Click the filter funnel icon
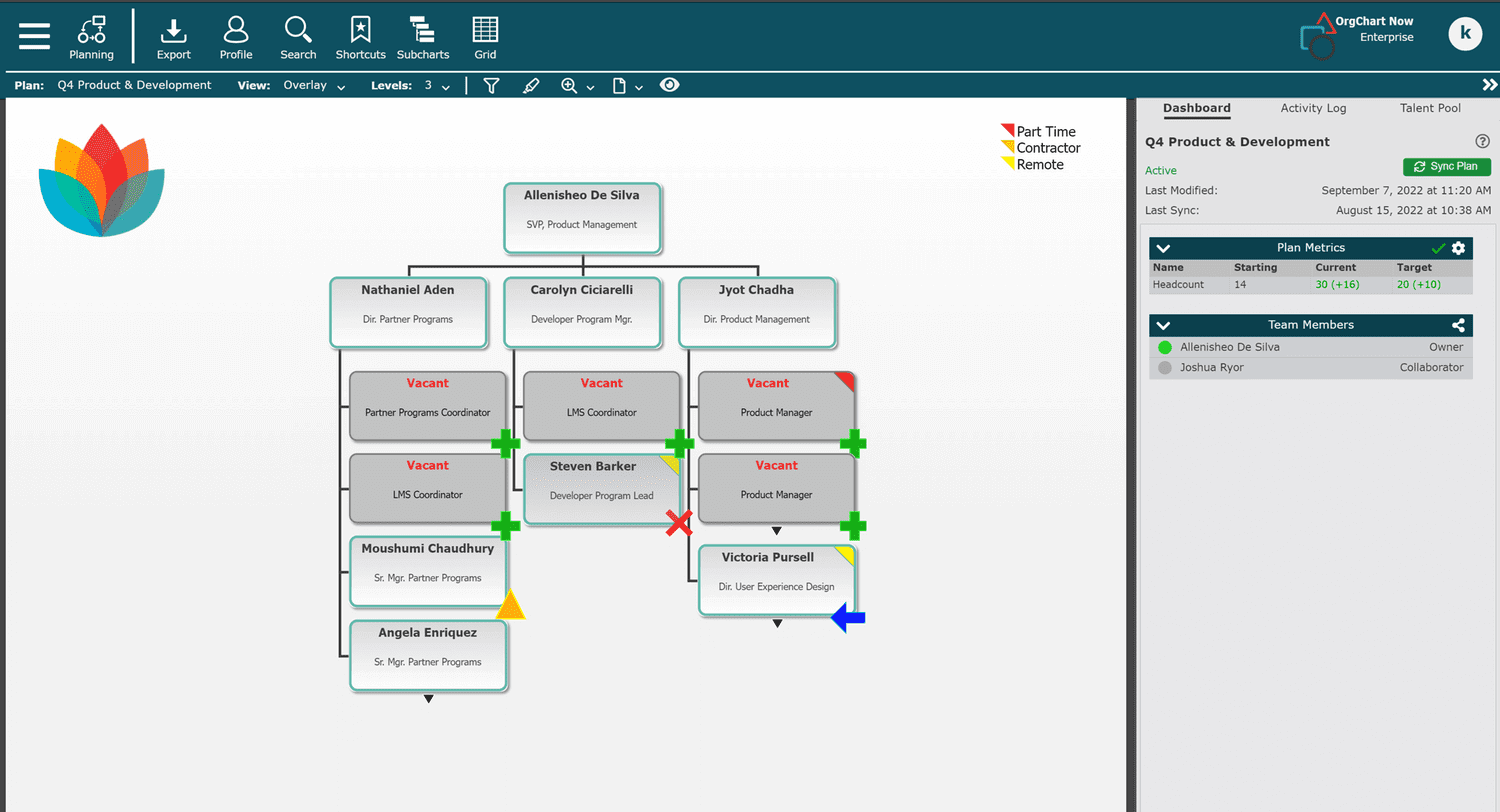This screenshot has height=812, width=1500. tap(491, 86)
